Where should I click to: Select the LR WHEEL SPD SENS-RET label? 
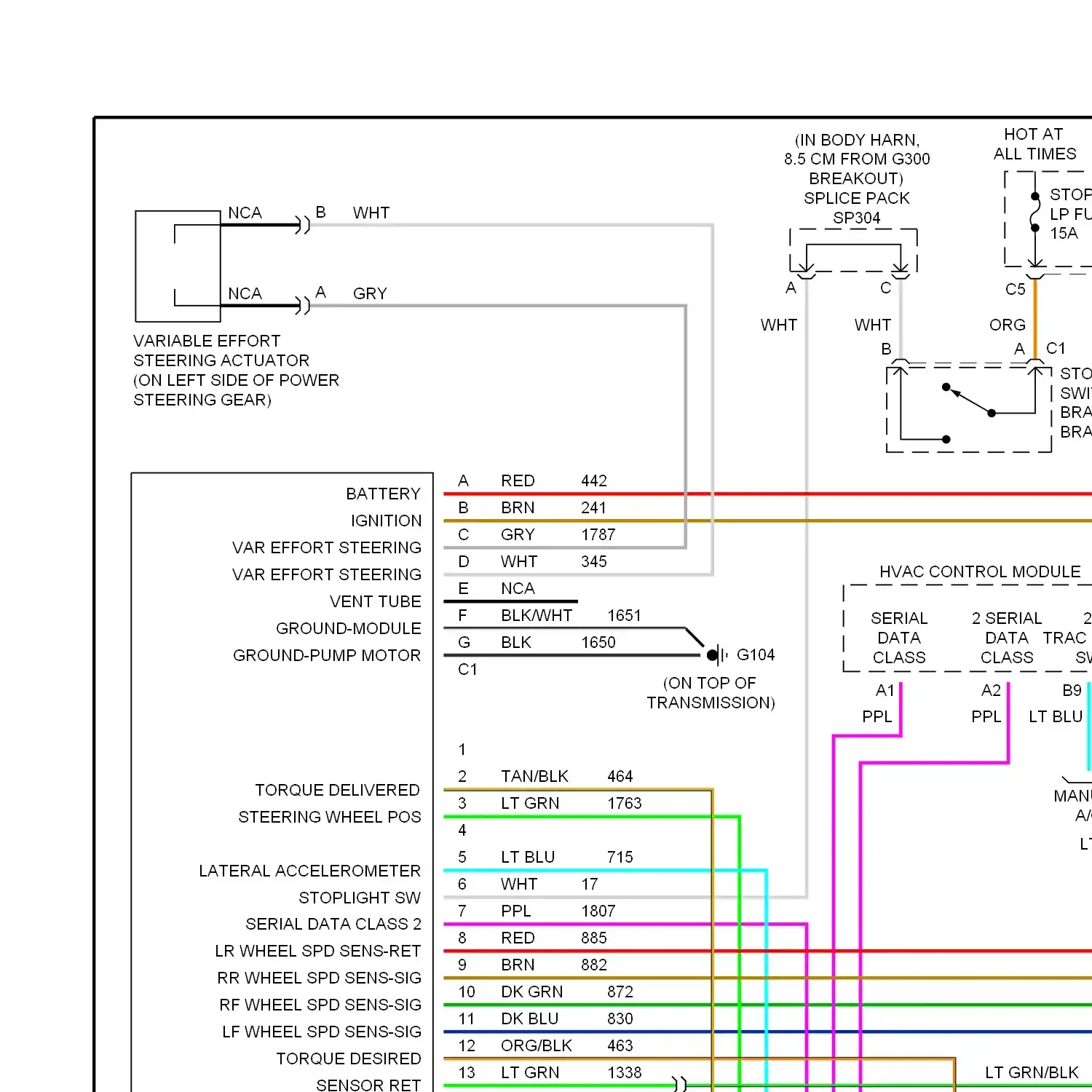tap(318, 951)
